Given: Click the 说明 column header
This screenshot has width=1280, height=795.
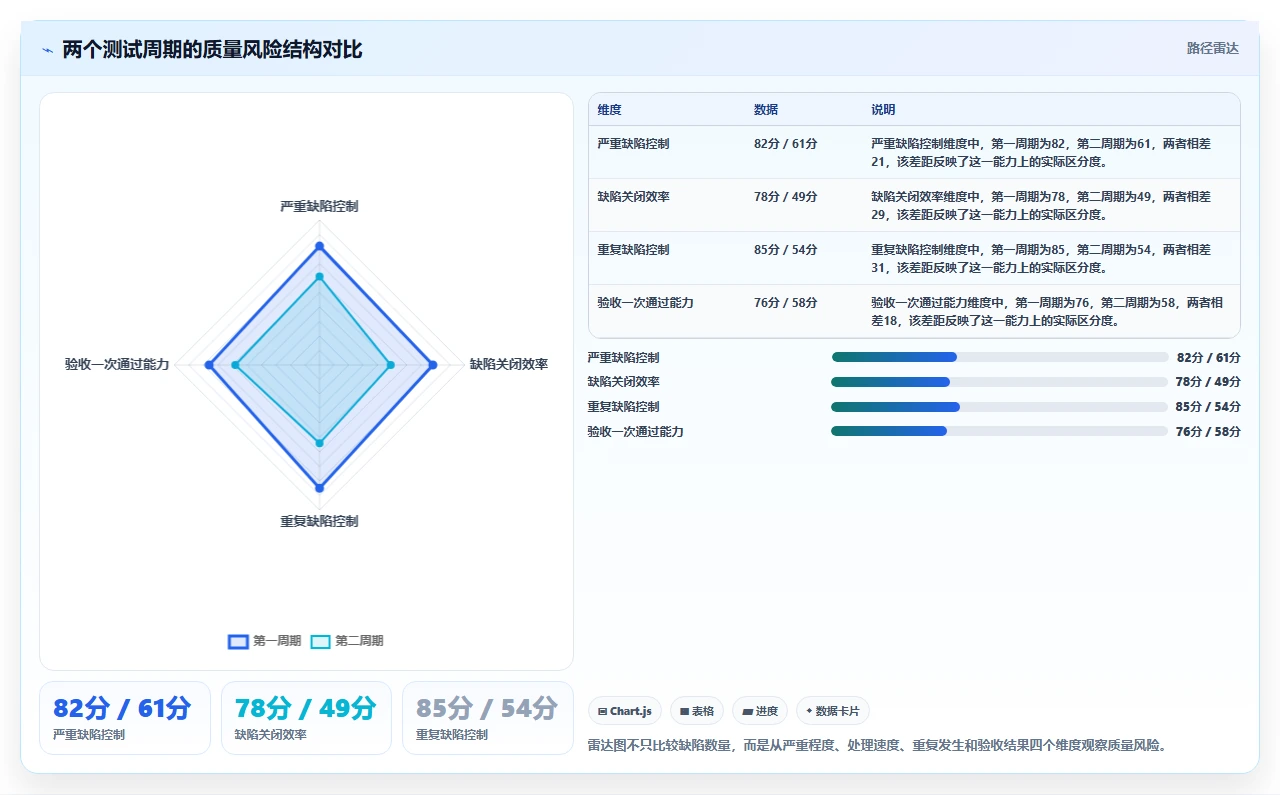Looking at the screenshot, I should (x=883, y=110).
